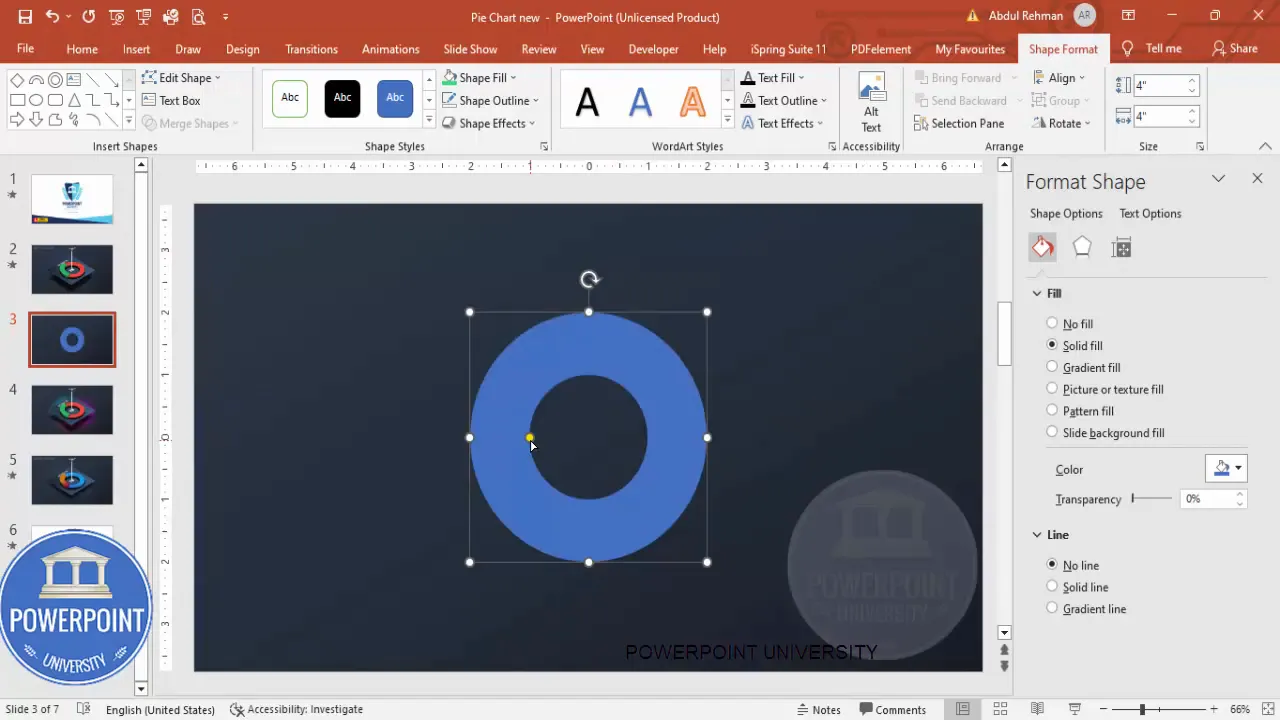Switch to the Insert ribbon tab
Viewport: 1280px width, 720px height.
click(136, 49)
